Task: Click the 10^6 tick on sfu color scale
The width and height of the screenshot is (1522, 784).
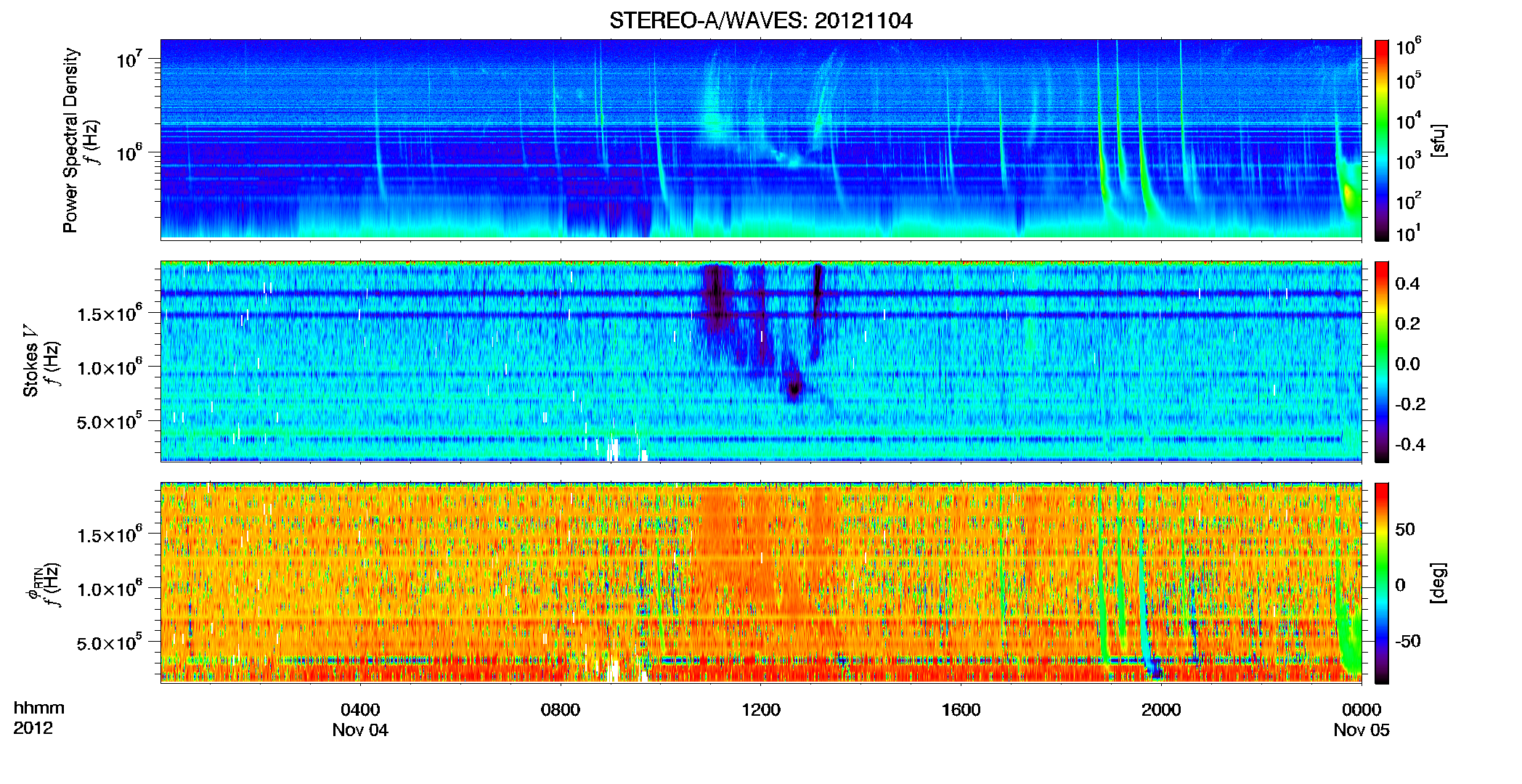Action: (x=1408, y=47)
